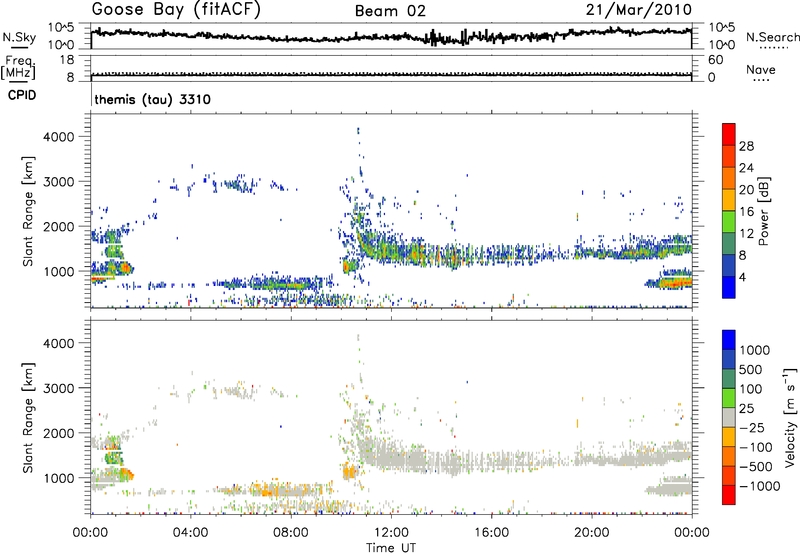Click the 4 tick on Power colorbar
Viewport: 800px width, 554px height.
point(742,277)
